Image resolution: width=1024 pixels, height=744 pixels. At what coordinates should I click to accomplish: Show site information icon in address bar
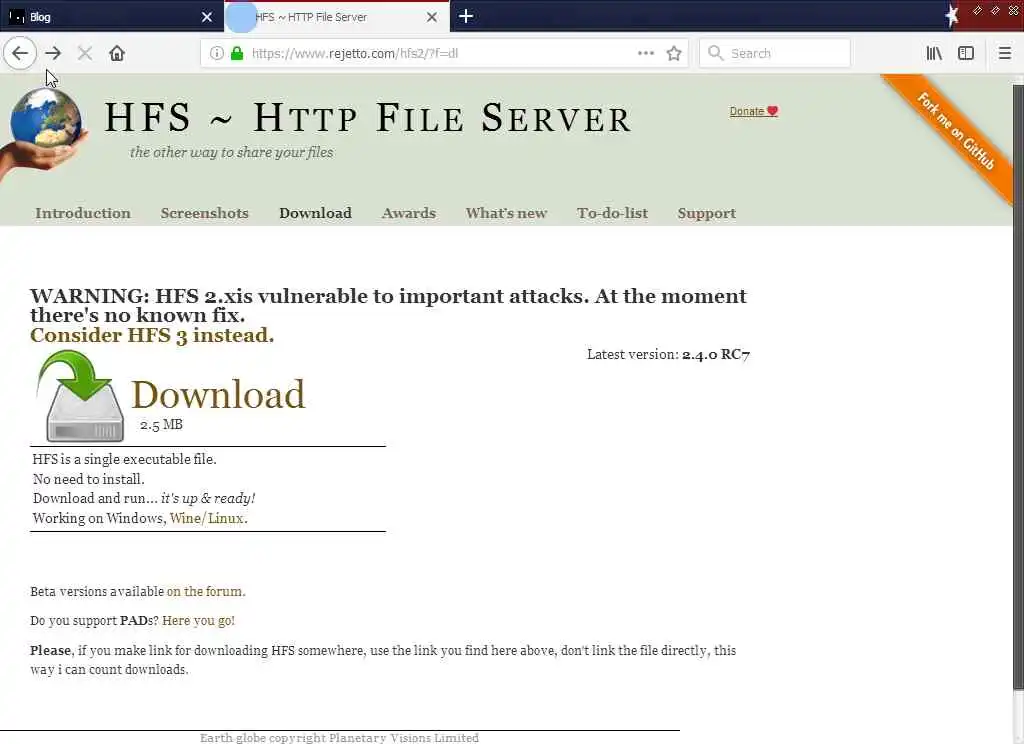click(217, 53)
